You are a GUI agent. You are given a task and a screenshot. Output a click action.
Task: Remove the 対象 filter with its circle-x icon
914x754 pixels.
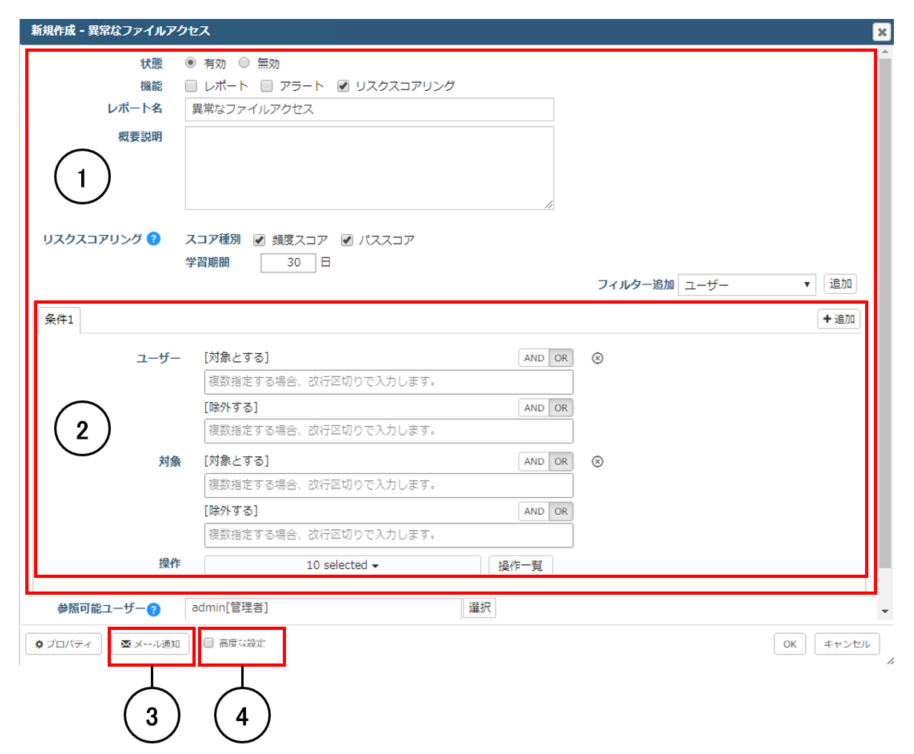point(597,461)
